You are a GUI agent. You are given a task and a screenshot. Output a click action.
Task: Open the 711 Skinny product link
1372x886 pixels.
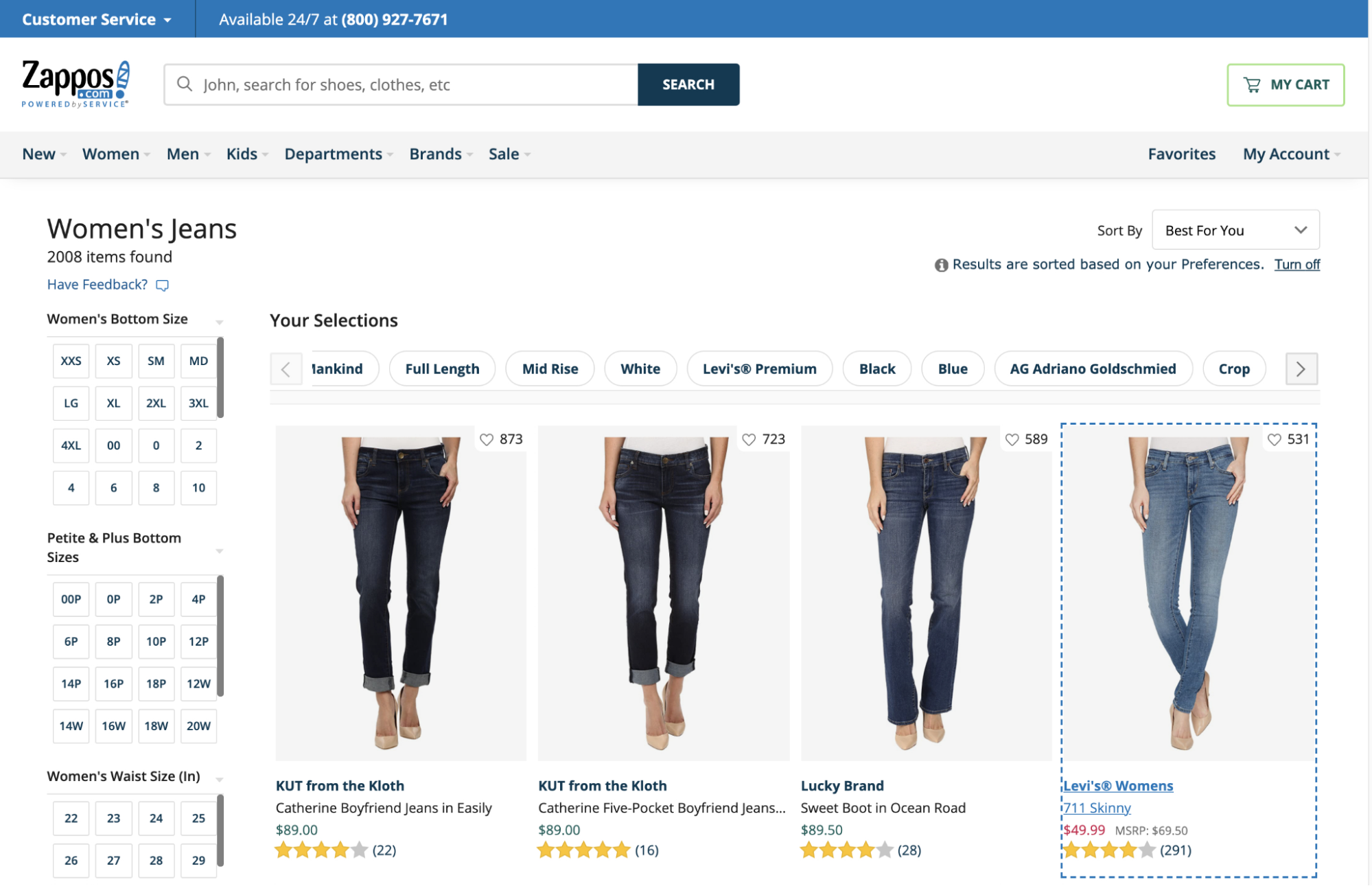tap(1097, 808)
